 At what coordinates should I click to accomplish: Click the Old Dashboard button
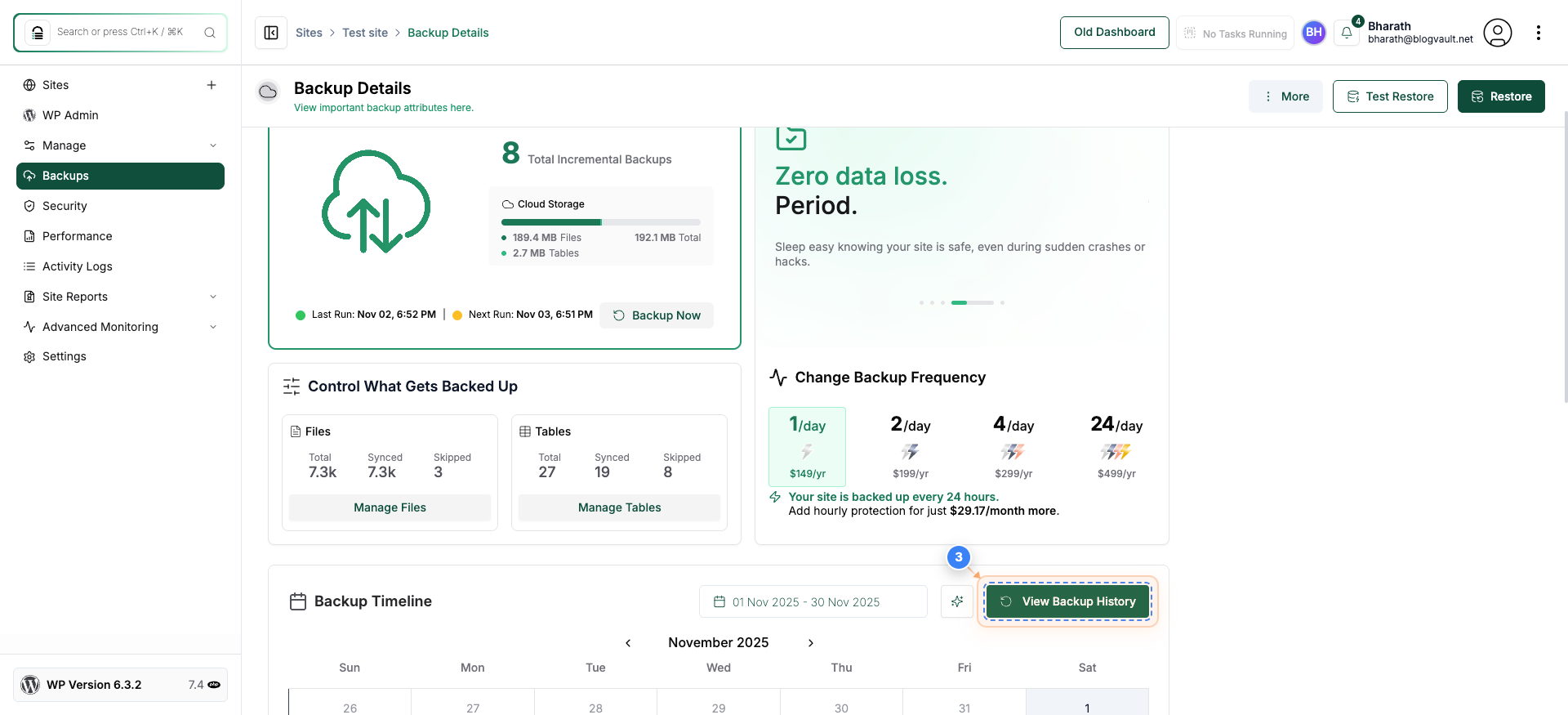(1114, 33)
